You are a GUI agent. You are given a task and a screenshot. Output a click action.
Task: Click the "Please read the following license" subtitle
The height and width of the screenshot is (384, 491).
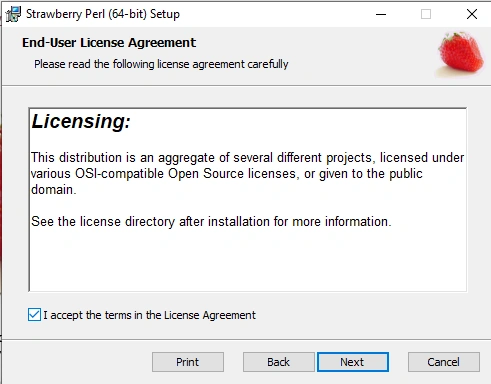161,64
